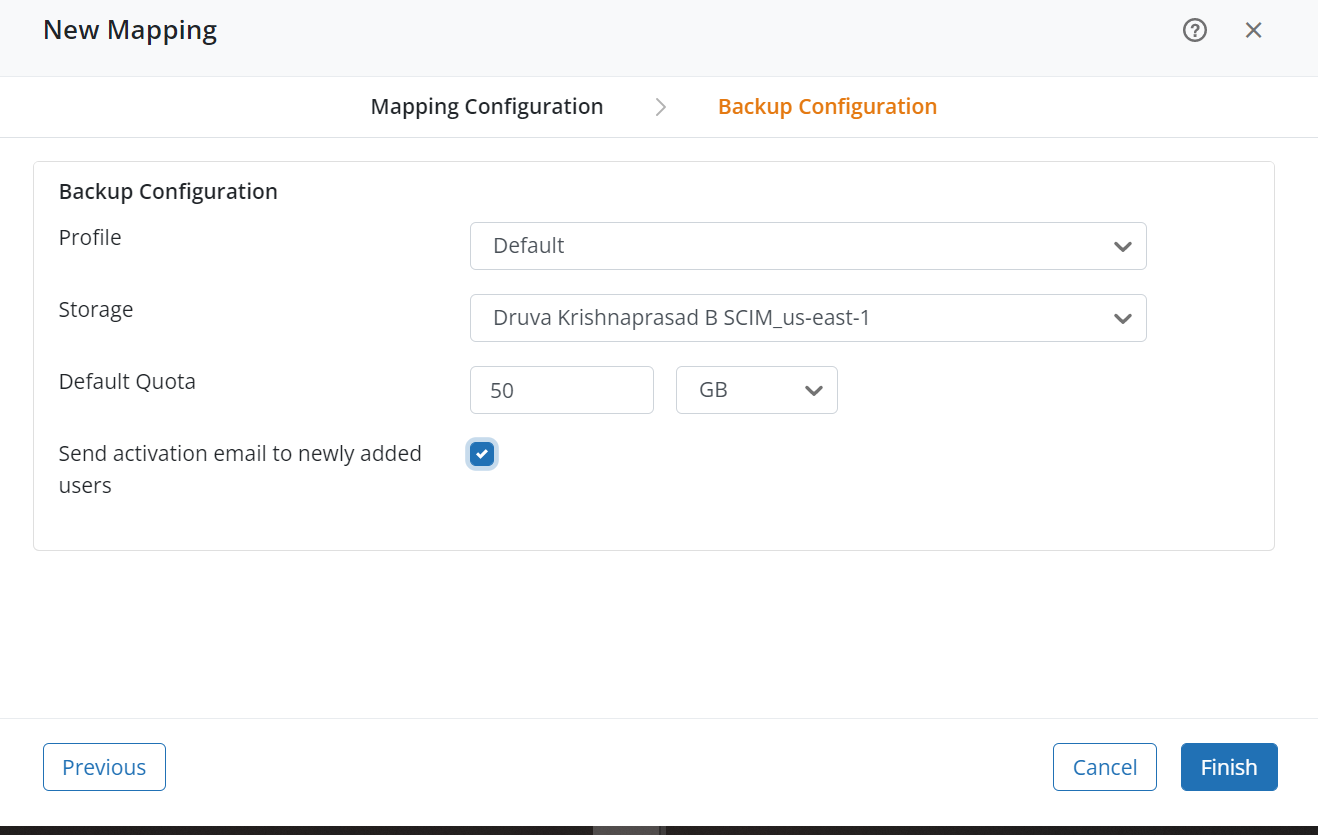Select the Backup Configuration step tab
The width and height of the screenshot is (1318, 835).
click(x=827, y=107)
